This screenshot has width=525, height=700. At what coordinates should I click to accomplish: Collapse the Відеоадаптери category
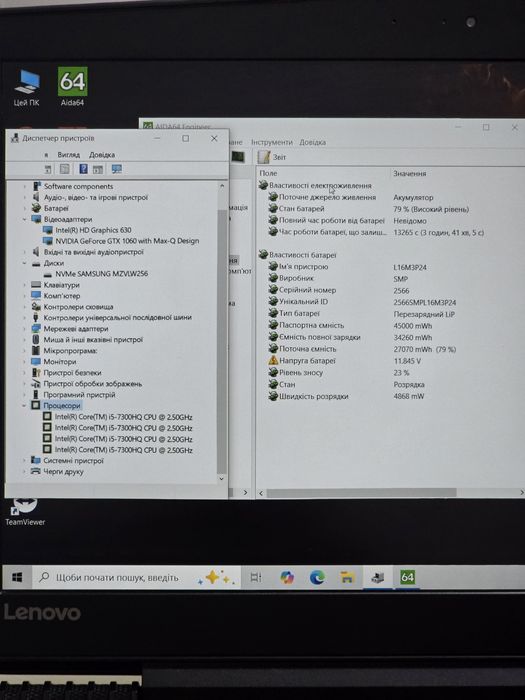tap(25, 219)
